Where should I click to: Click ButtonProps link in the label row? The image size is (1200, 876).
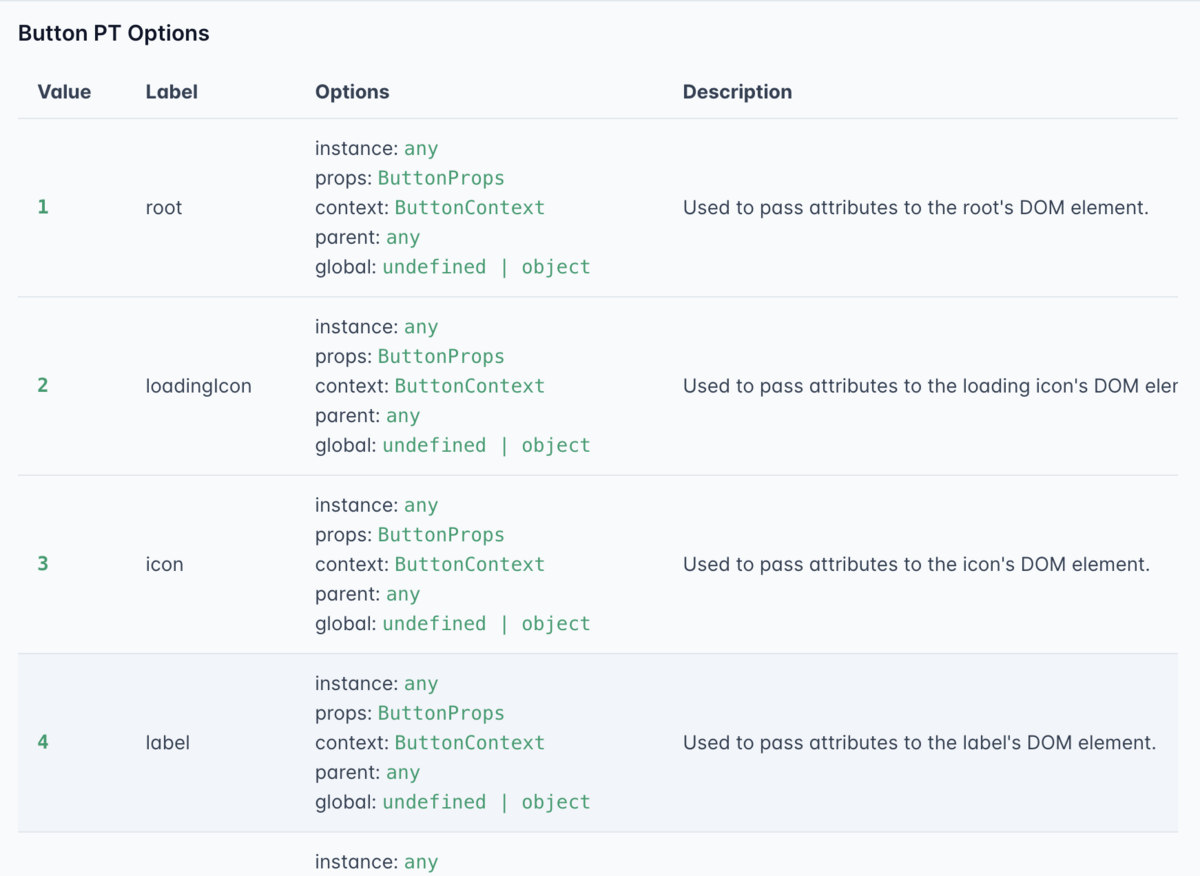[441, 713]
